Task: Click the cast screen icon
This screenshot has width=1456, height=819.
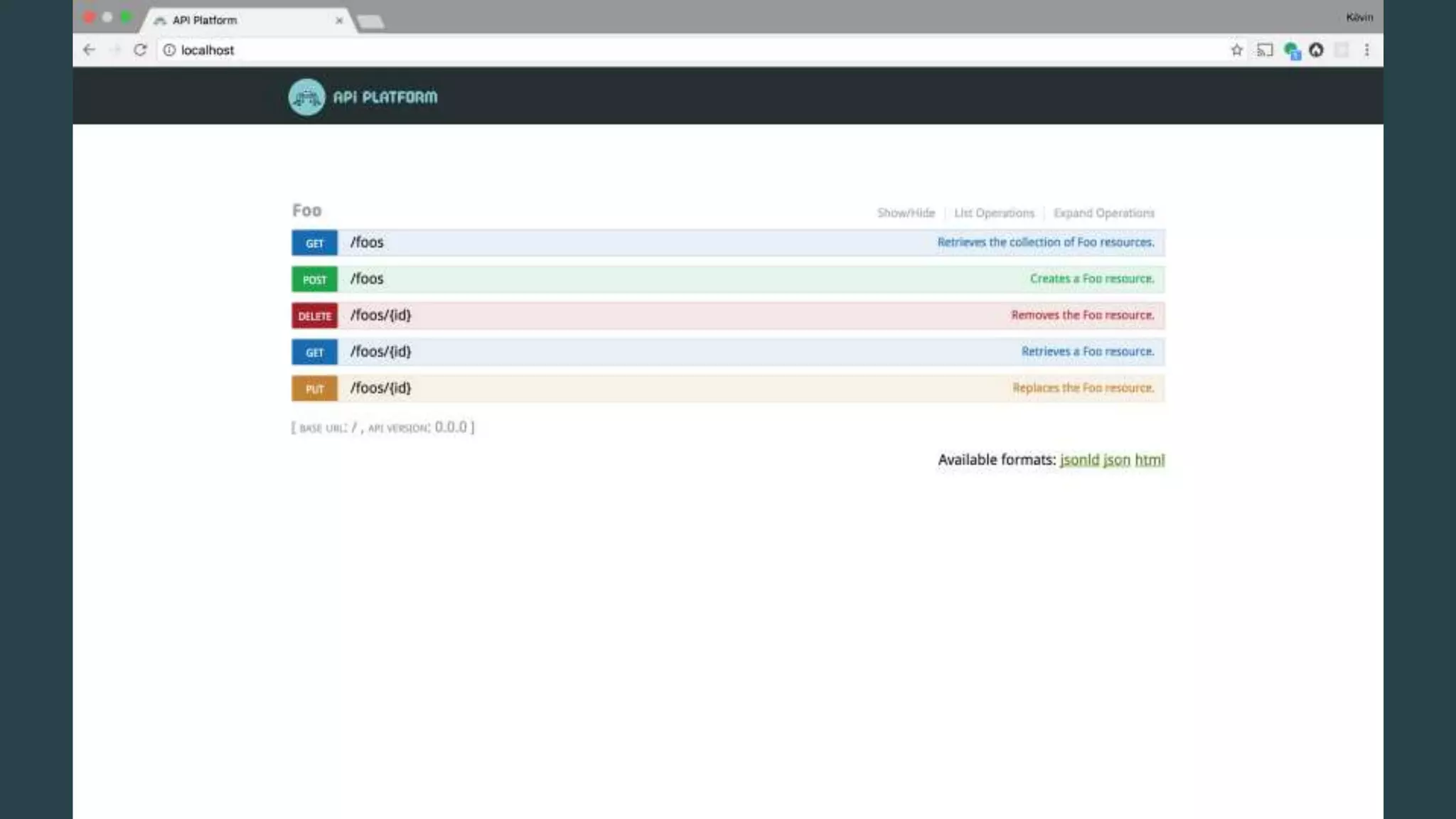Action: click(1265, 50)
